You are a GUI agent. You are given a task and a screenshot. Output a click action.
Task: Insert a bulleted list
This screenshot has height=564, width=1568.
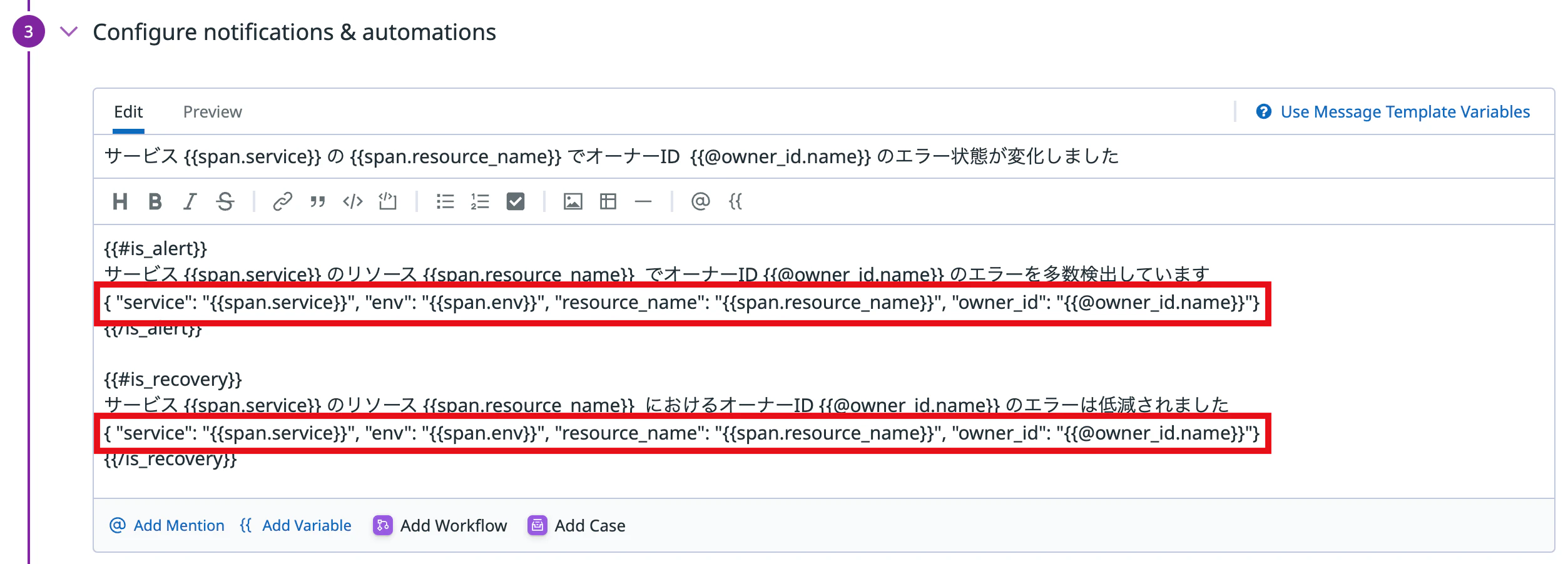point(445,201)
